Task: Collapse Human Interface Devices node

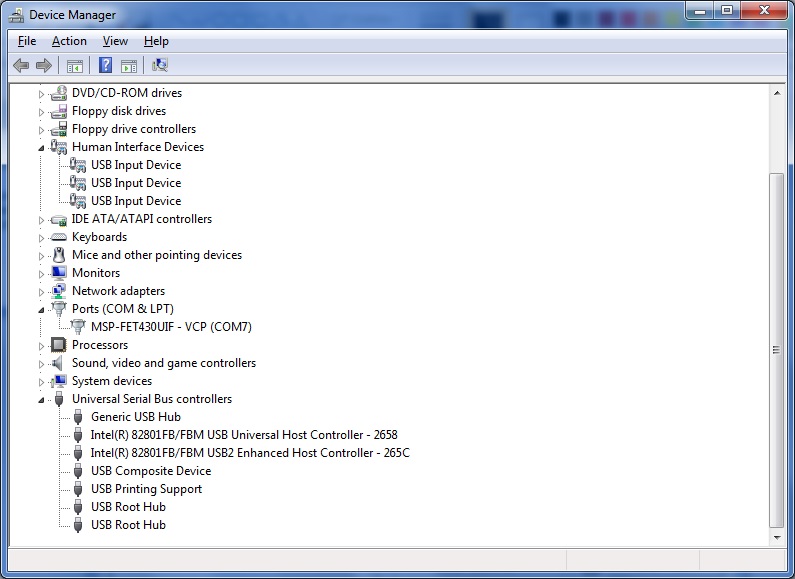Action: tap(42, 148)
